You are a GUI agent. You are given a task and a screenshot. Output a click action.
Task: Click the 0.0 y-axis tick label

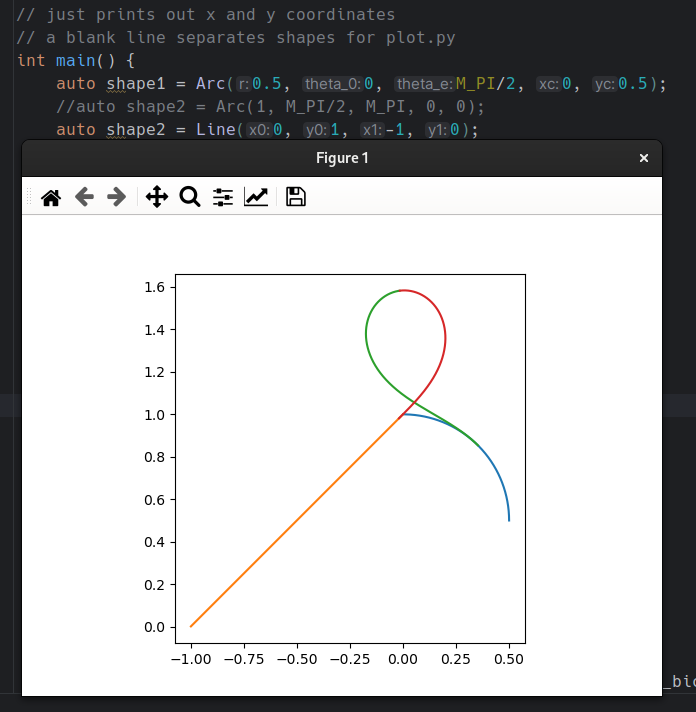pos(154,627)
